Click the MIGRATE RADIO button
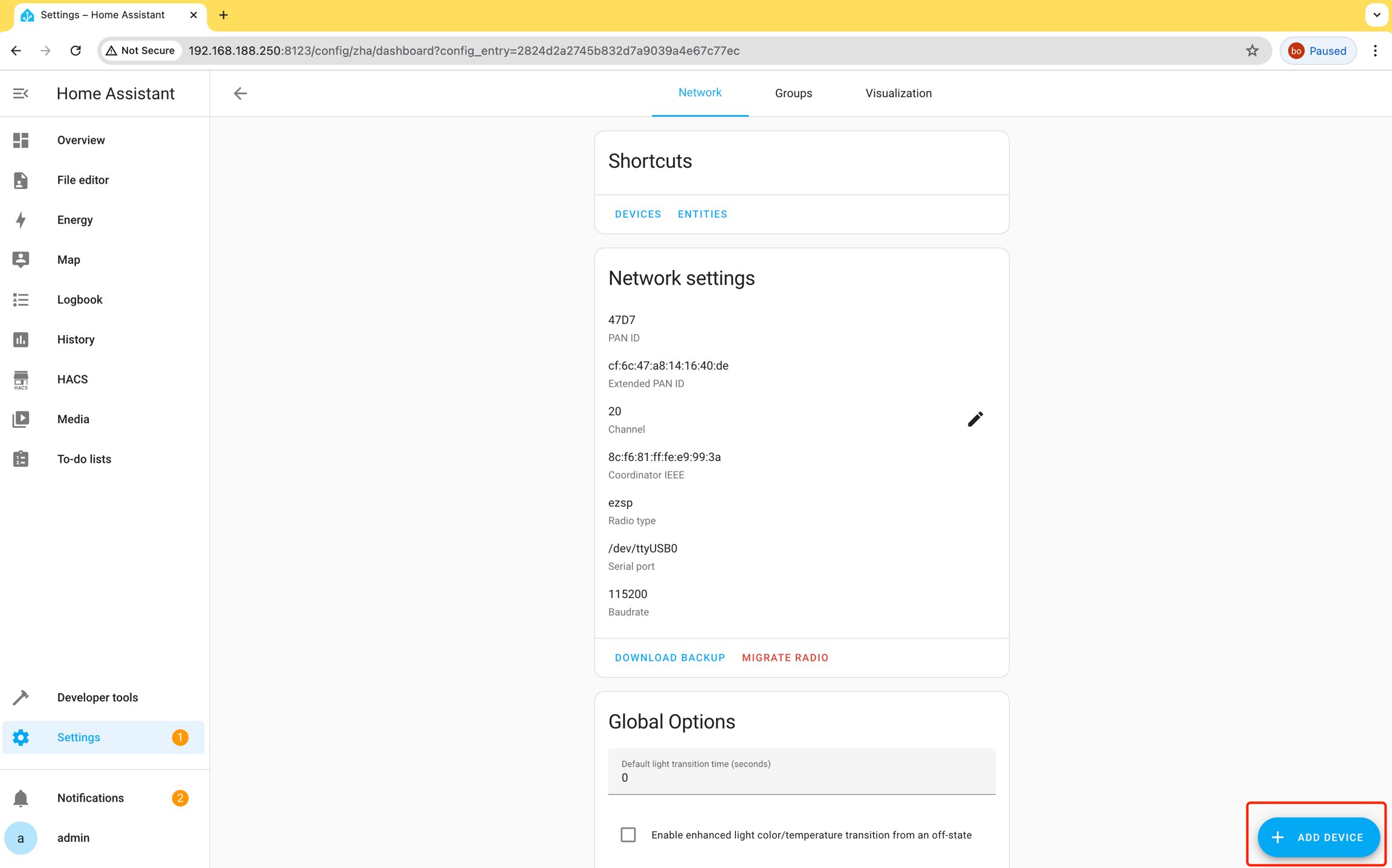This screenshot has height=868, width=1392. coord(785,658)
